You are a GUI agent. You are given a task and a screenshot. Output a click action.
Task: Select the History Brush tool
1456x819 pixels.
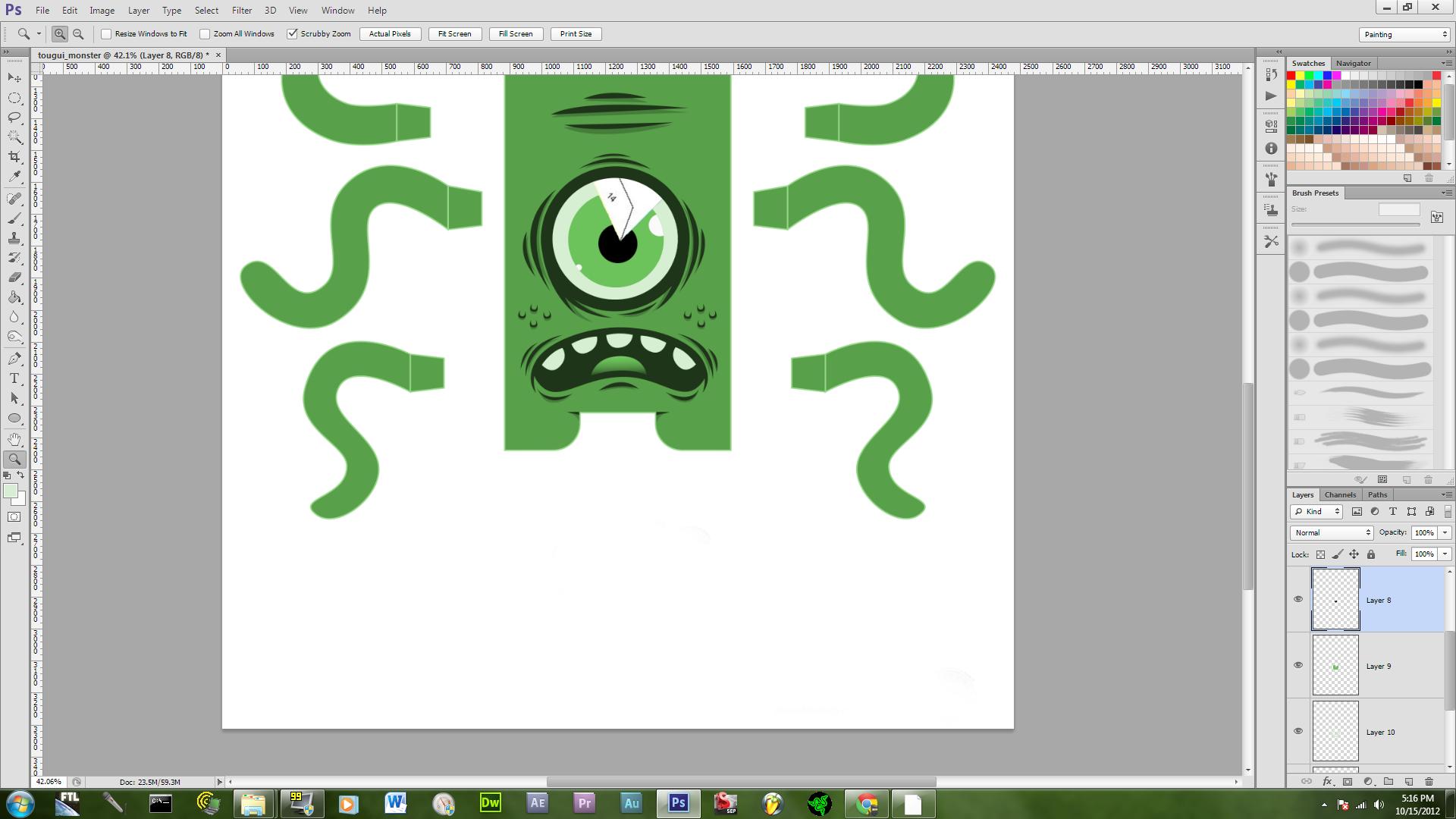(x=14, y=258)
